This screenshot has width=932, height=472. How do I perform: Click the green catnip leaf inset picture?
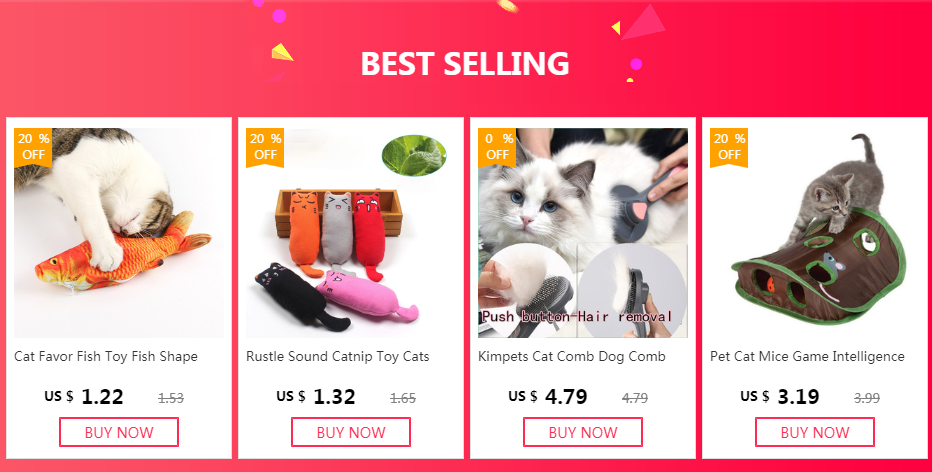click(414, 155)
